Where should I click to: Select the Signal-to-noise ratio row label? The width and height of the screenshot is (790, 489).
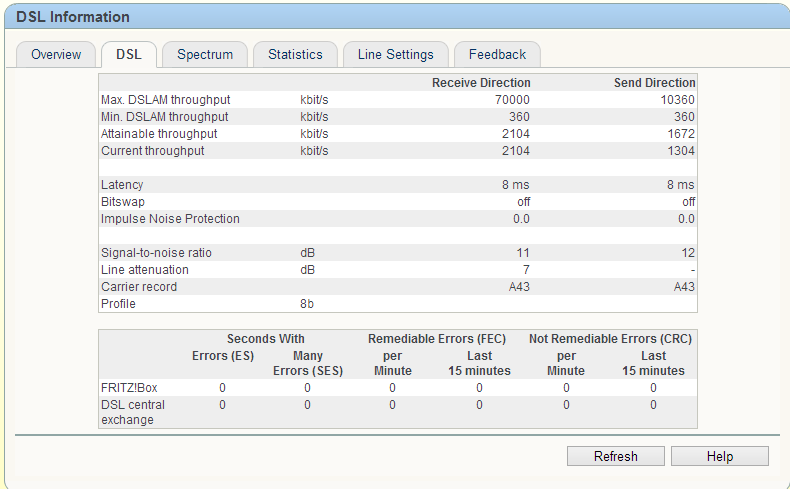pyautogui.click(x=156, y=253)
